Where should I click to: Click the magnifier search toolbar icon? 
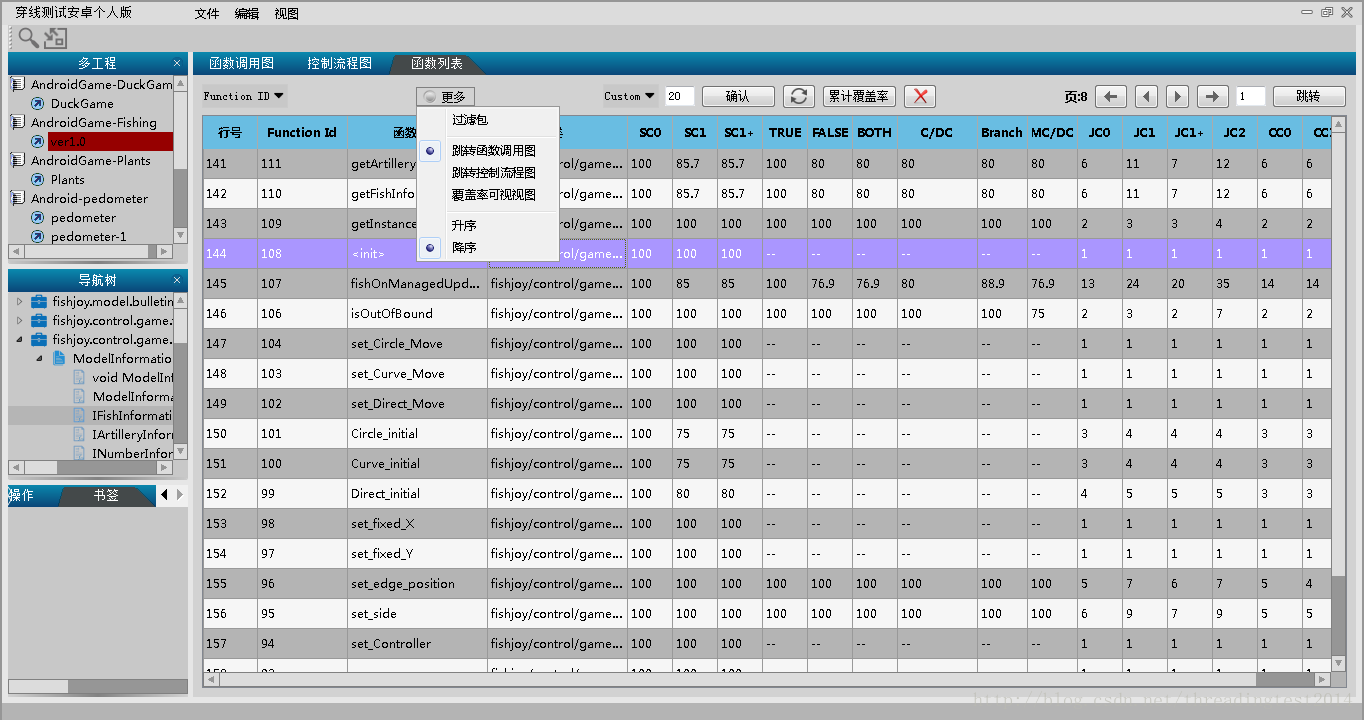29,38
